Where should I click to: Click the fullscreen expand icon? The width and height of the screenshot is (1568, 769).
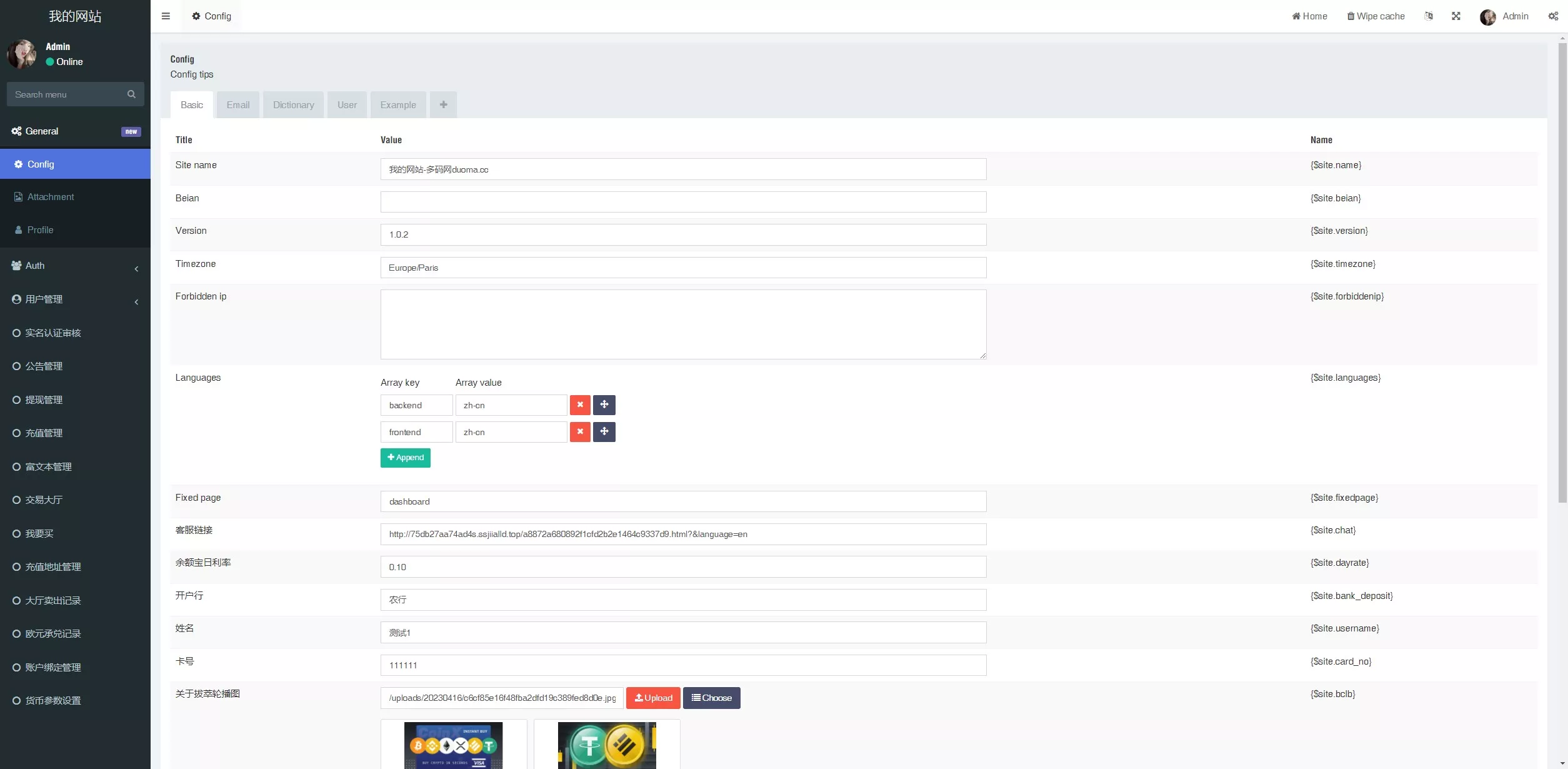1456,16
